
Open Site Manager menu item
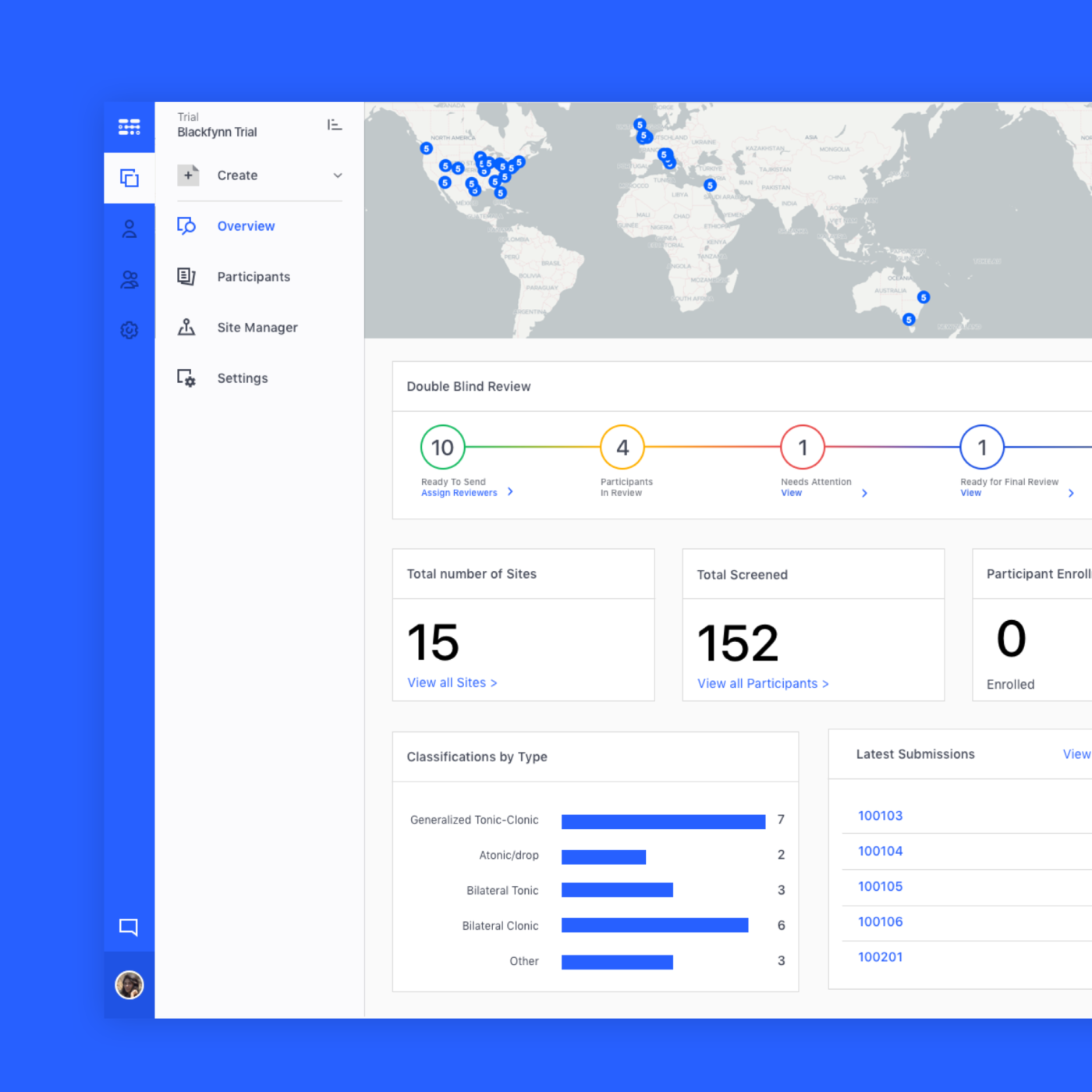pos(257,328)
